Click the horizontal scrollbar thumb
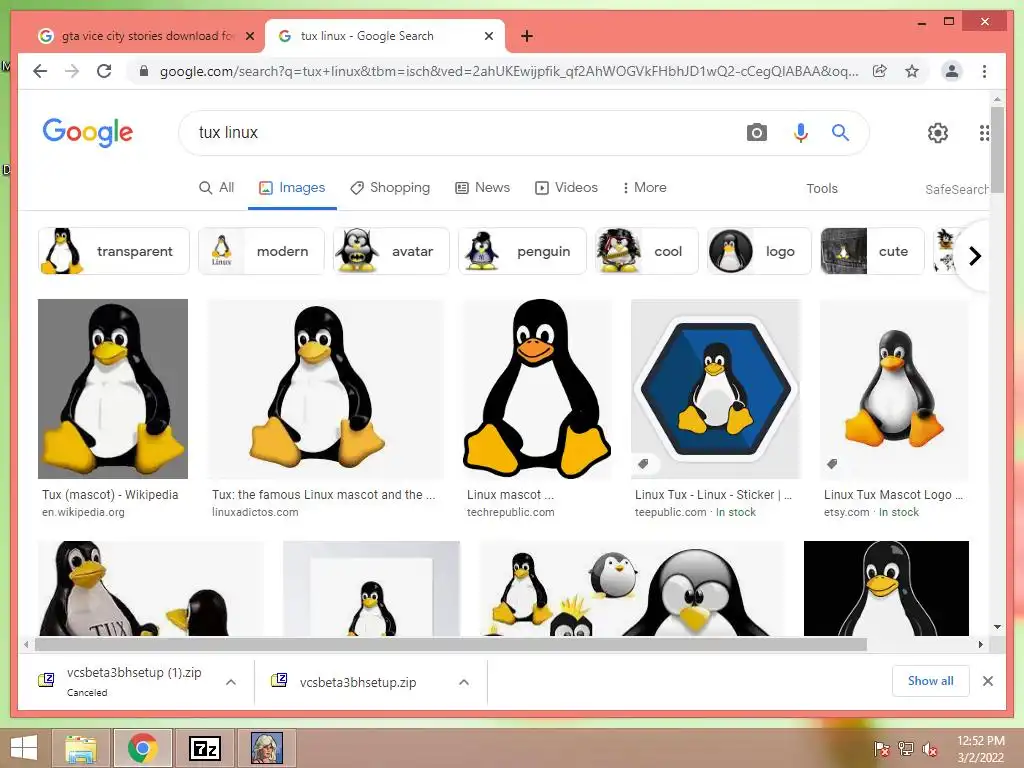Image resolution: width=1024 pixels, height=768 pixels. point(451,645)
